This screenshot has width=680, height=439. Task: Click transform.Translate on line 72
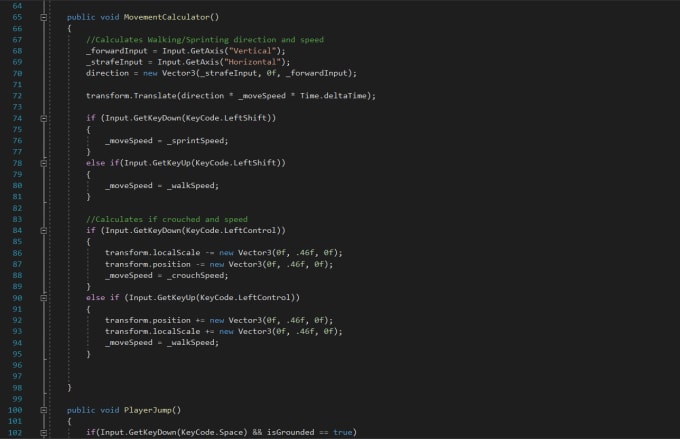click(131, 96)
